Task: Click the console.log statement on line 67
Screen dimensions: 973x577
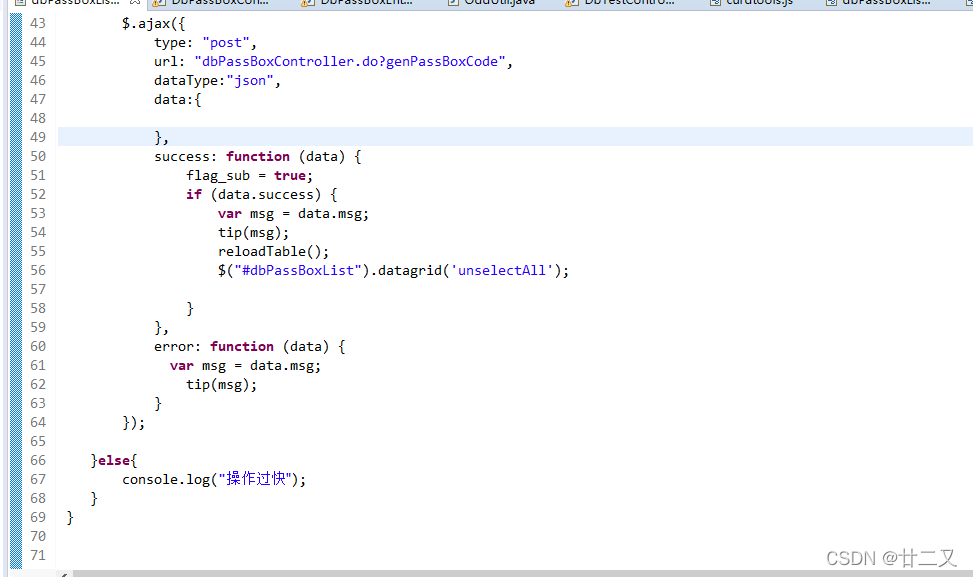Action: (x=214, y=479)
